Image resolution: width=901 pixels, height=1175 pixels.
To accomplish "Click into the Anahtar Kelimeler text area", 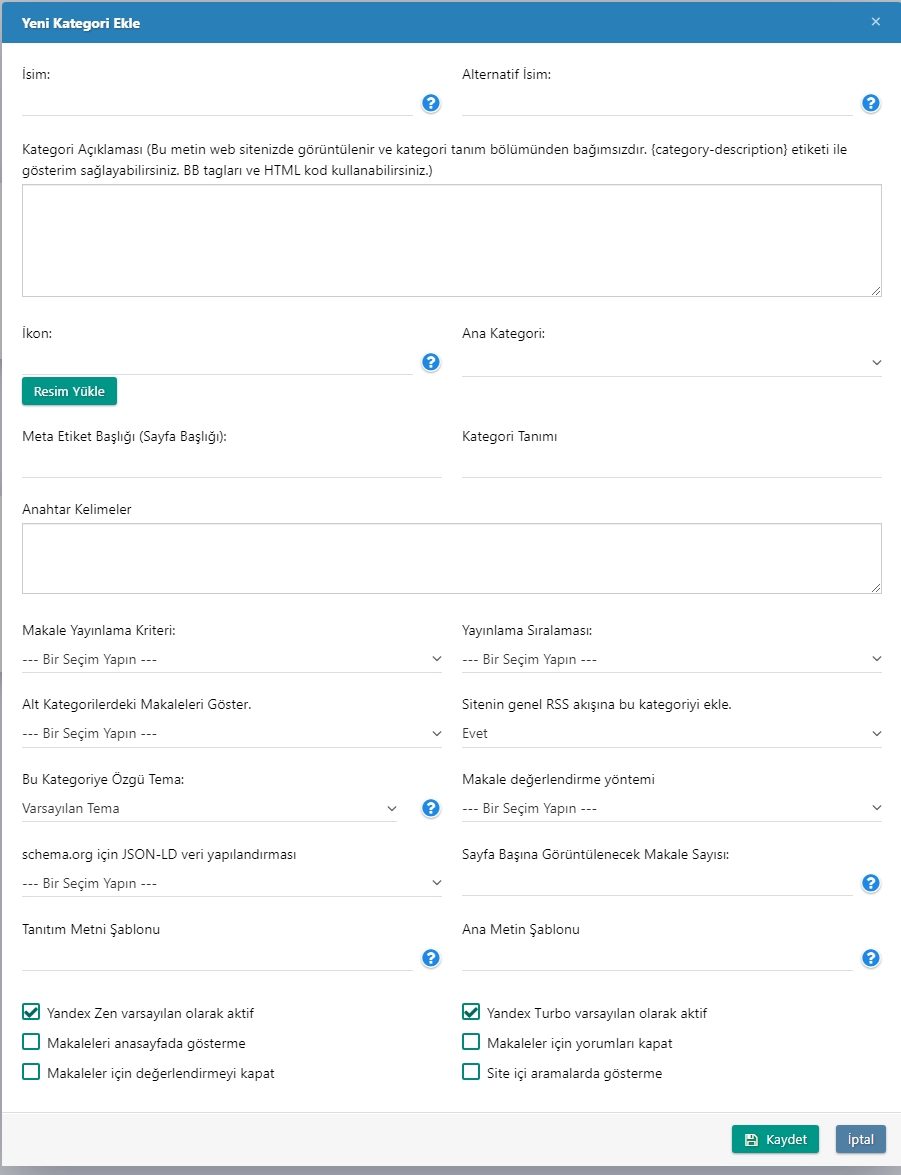I will tap(451, 558).
